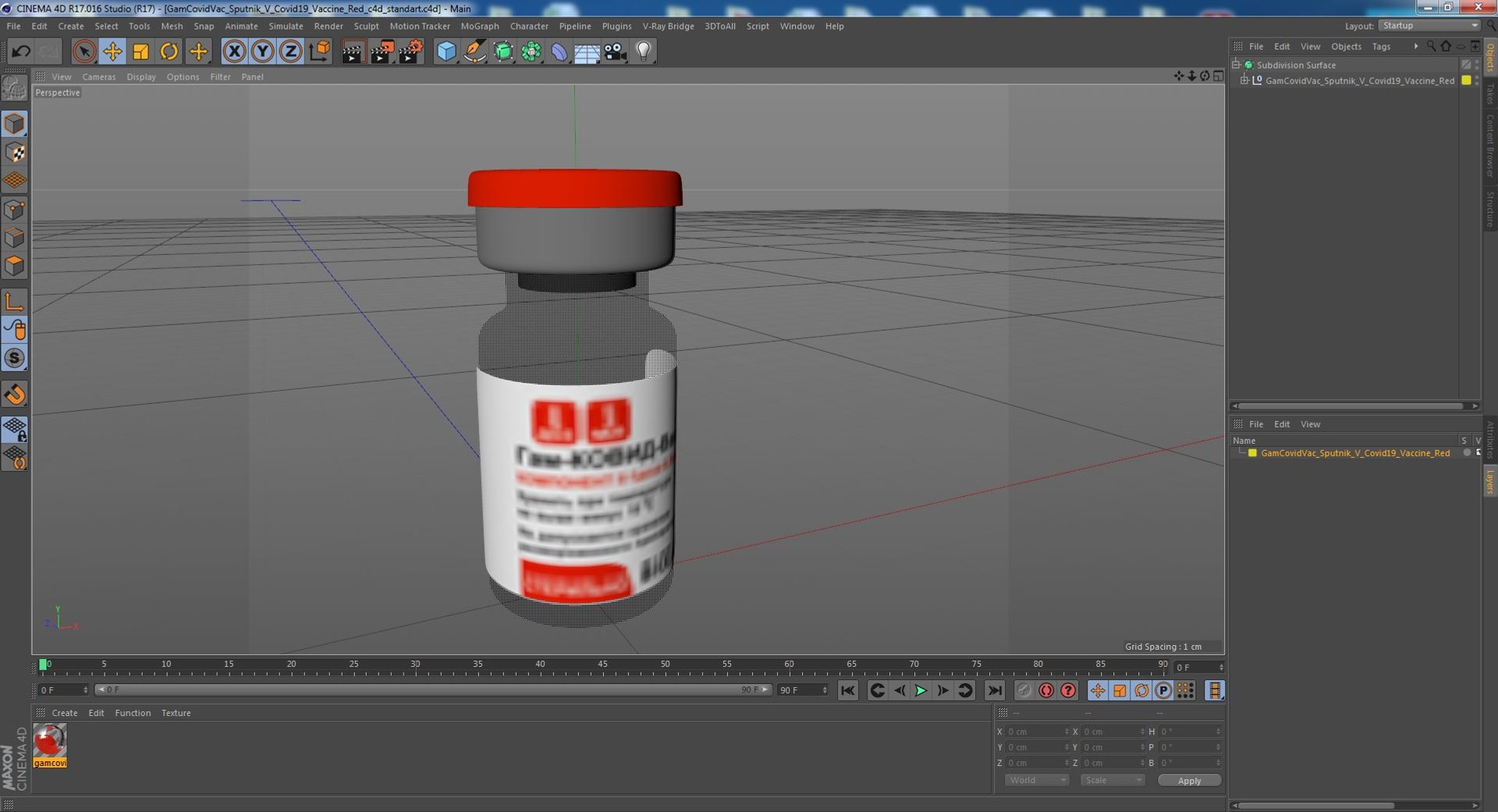
Task: Go to the end of animation
Action: point(994,690)
